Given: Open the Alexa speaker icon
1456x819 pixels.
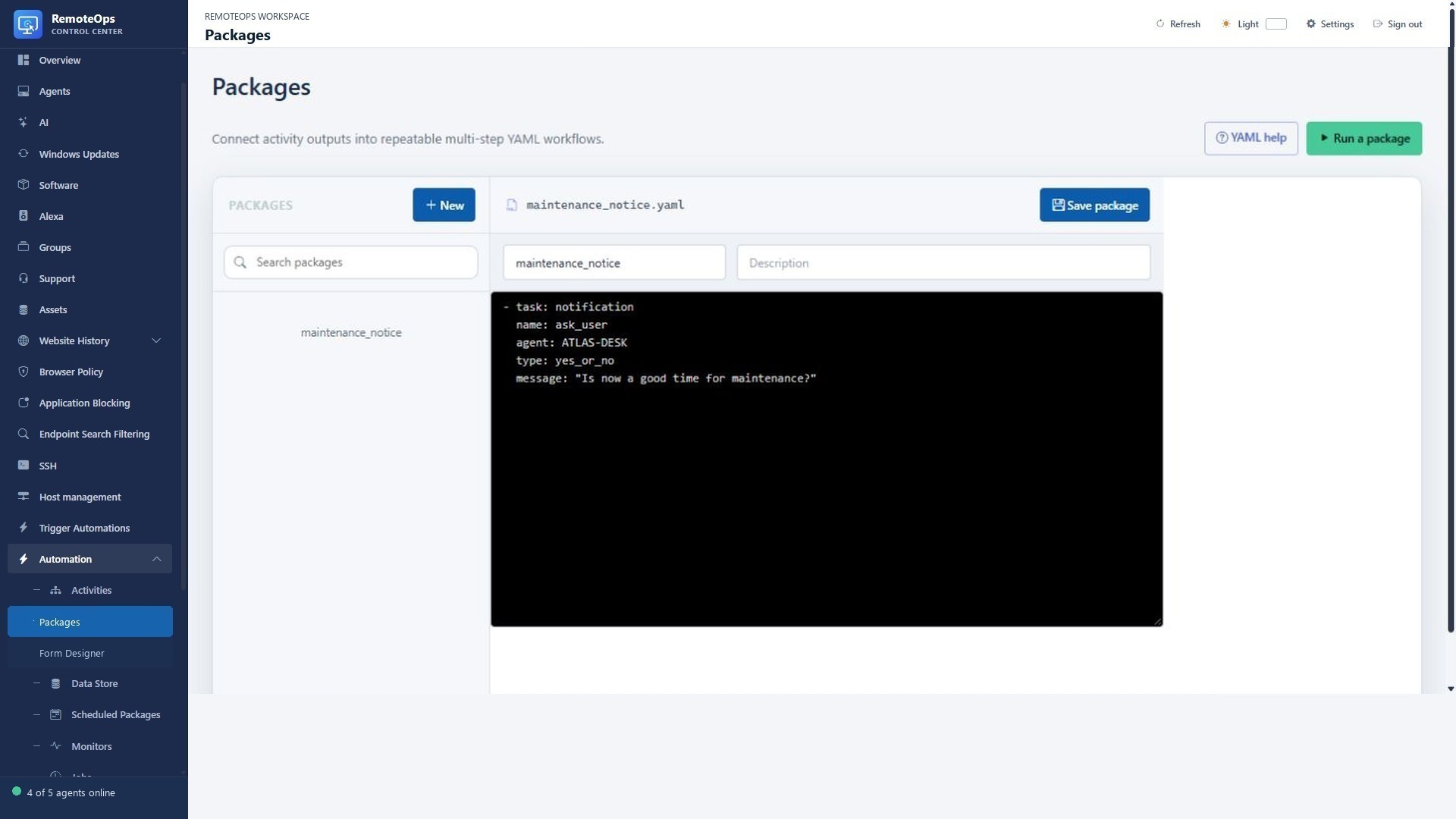Looking at the screenshot, I should [x=24, y=216].
